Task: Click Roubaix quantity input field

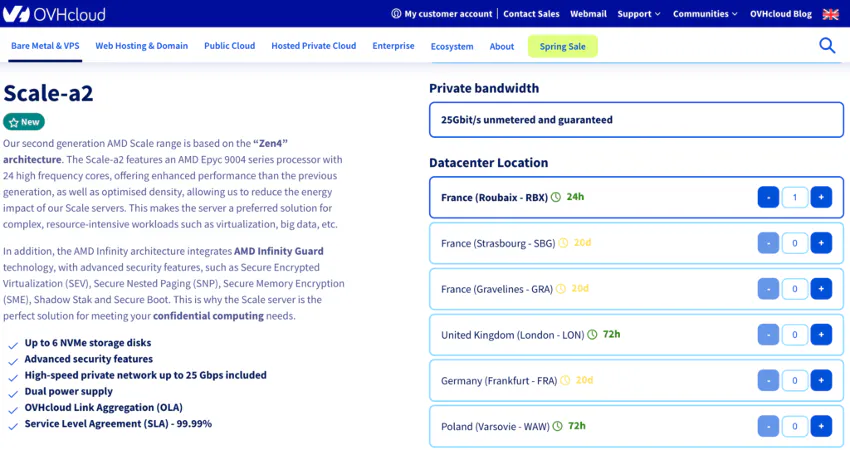Action: (795, 197)
